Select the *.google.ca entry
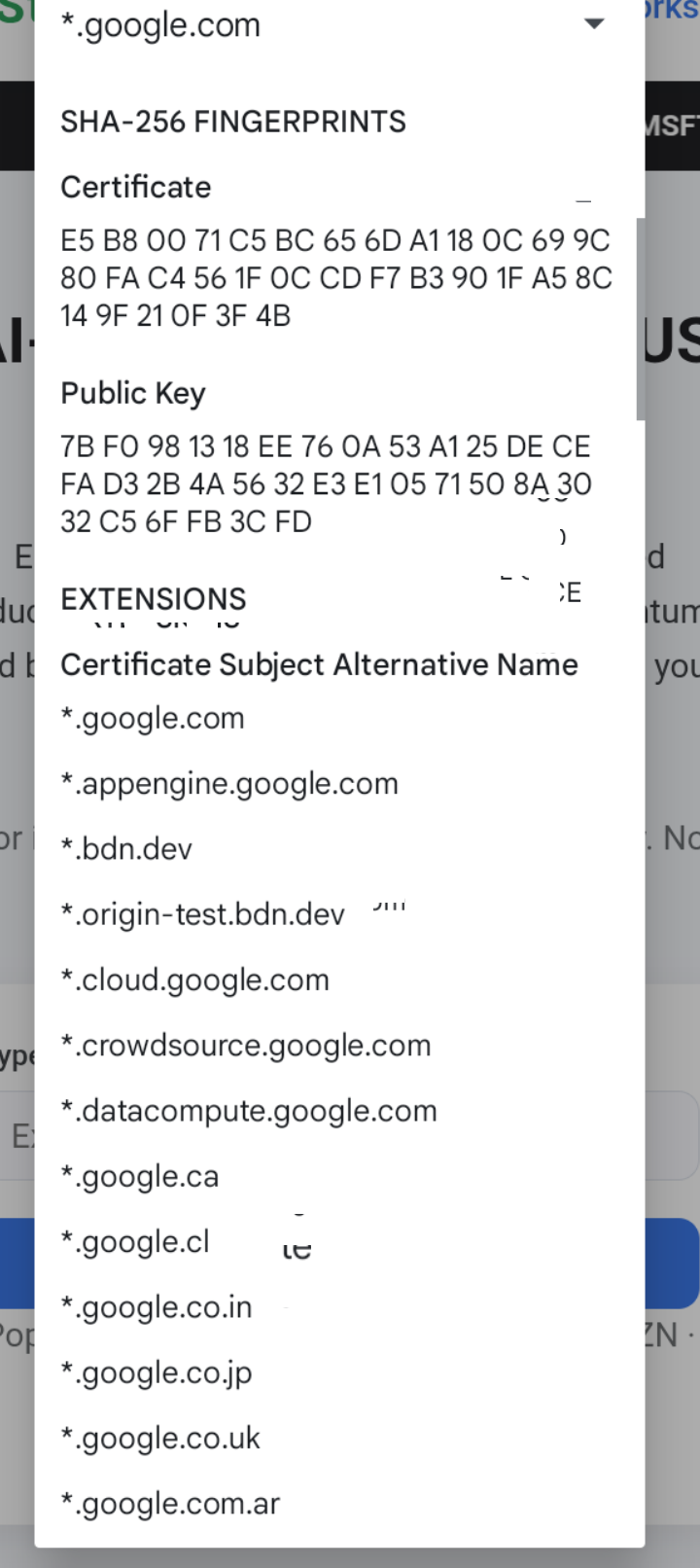 tap(140, 1177)
